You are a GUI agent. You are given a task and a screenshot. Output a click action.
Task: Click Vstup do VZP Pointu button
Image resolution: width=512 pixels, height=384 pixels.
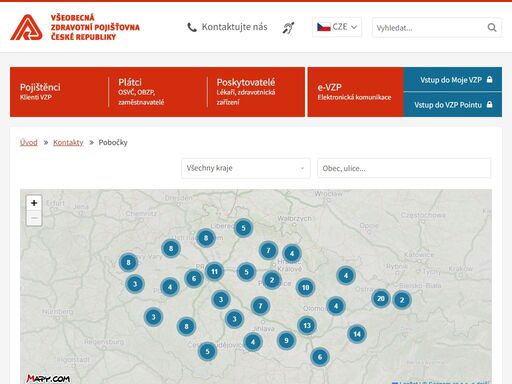point(453,105)
